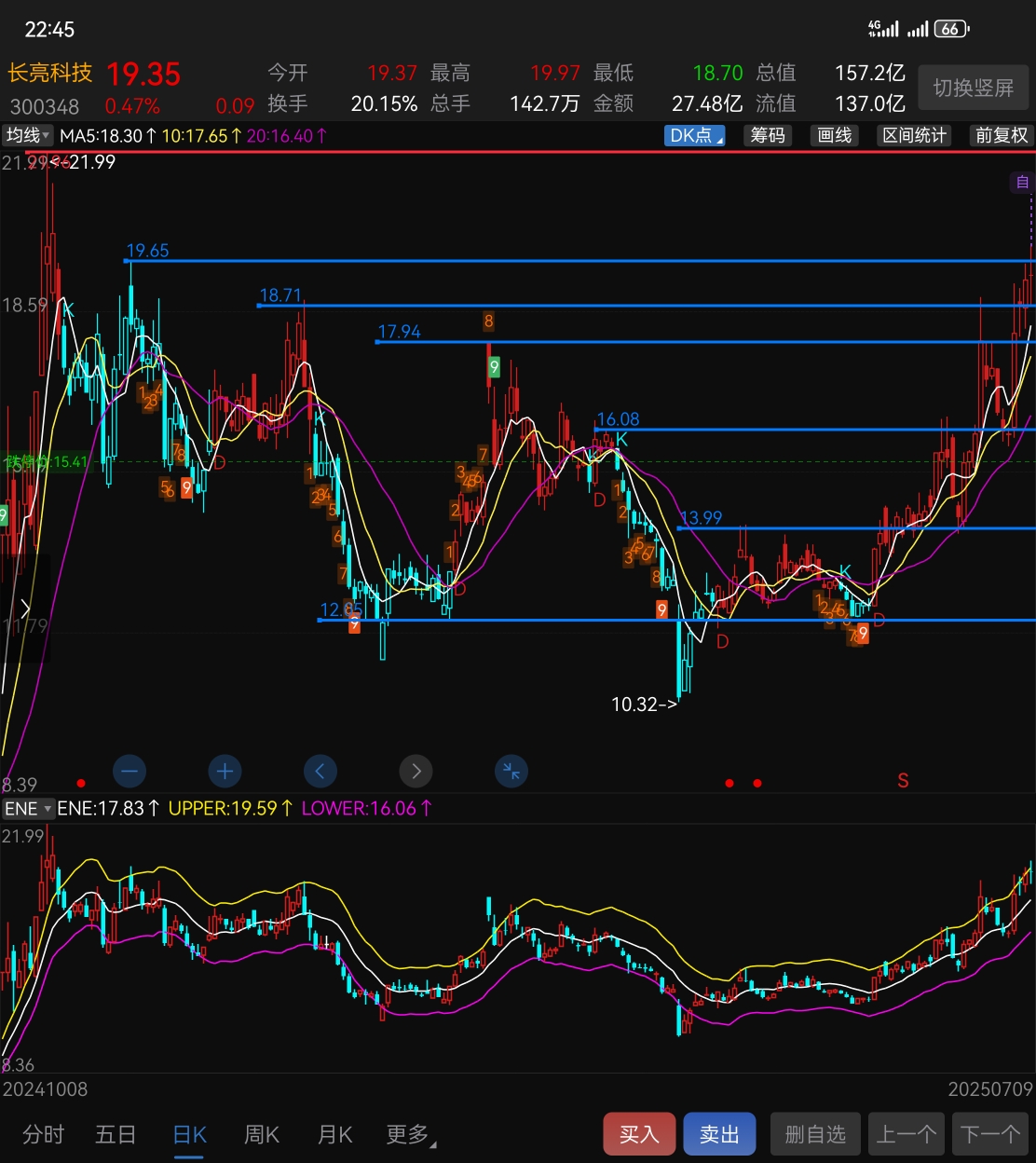Viewport: 1036px width, 1163px height.
Task: Tap the start date 20241008
Action: (45, 1089)
